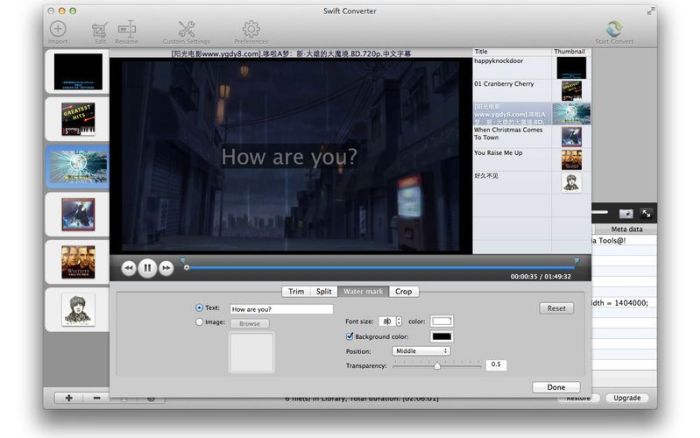Screen dimensions: 700x438
Task: Click the Transparency slider handle
Action: click(437, 365)
